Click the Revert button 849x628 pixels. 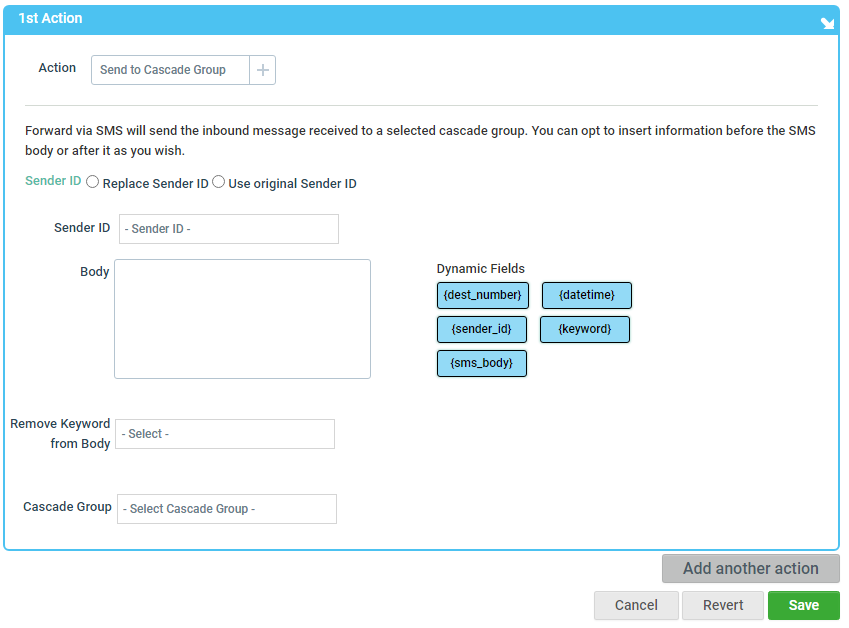click(x=723, y=605)
